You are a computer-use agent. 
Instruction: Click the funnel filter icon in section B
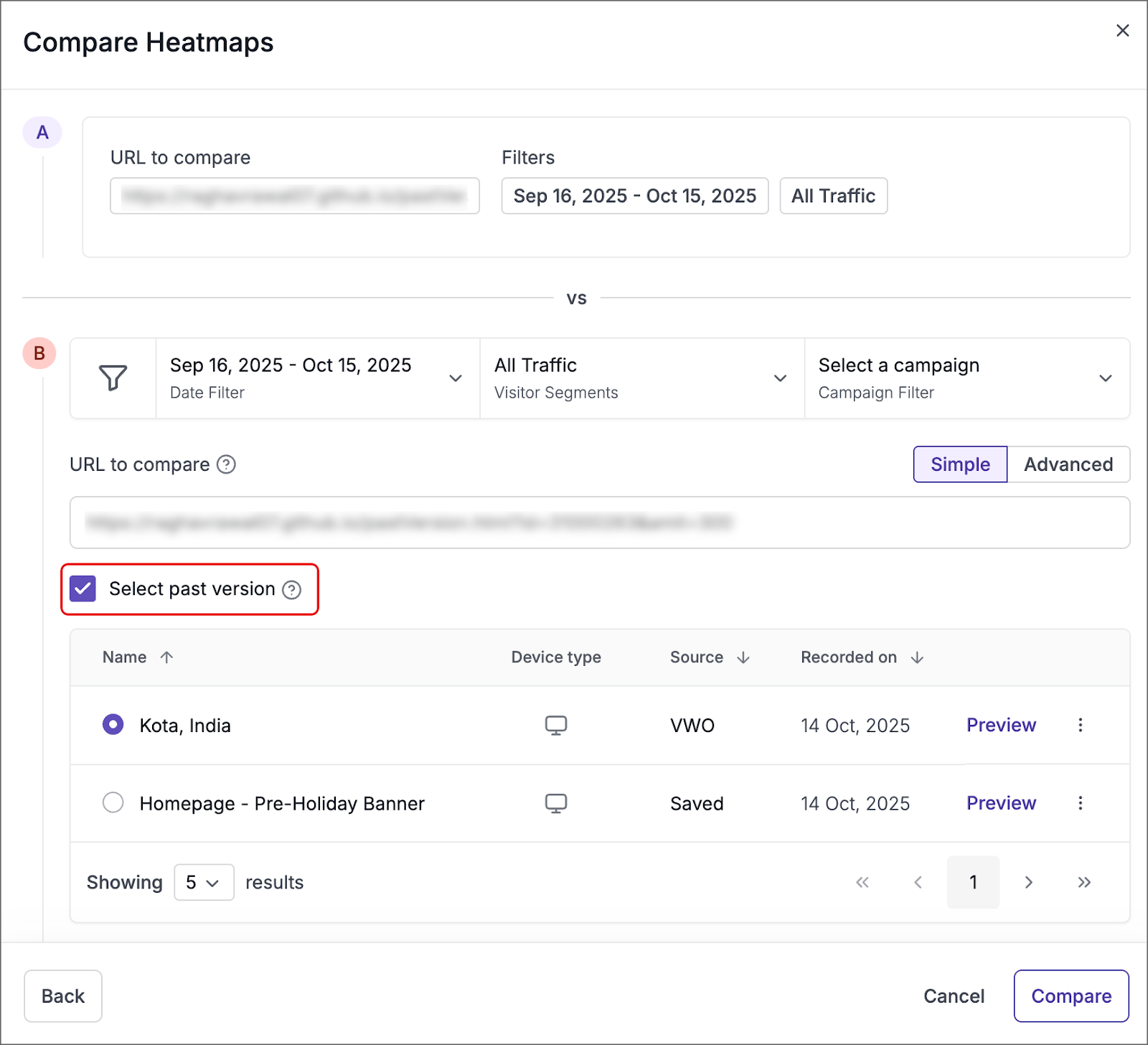pyautogui.click(x=113, y=378)
